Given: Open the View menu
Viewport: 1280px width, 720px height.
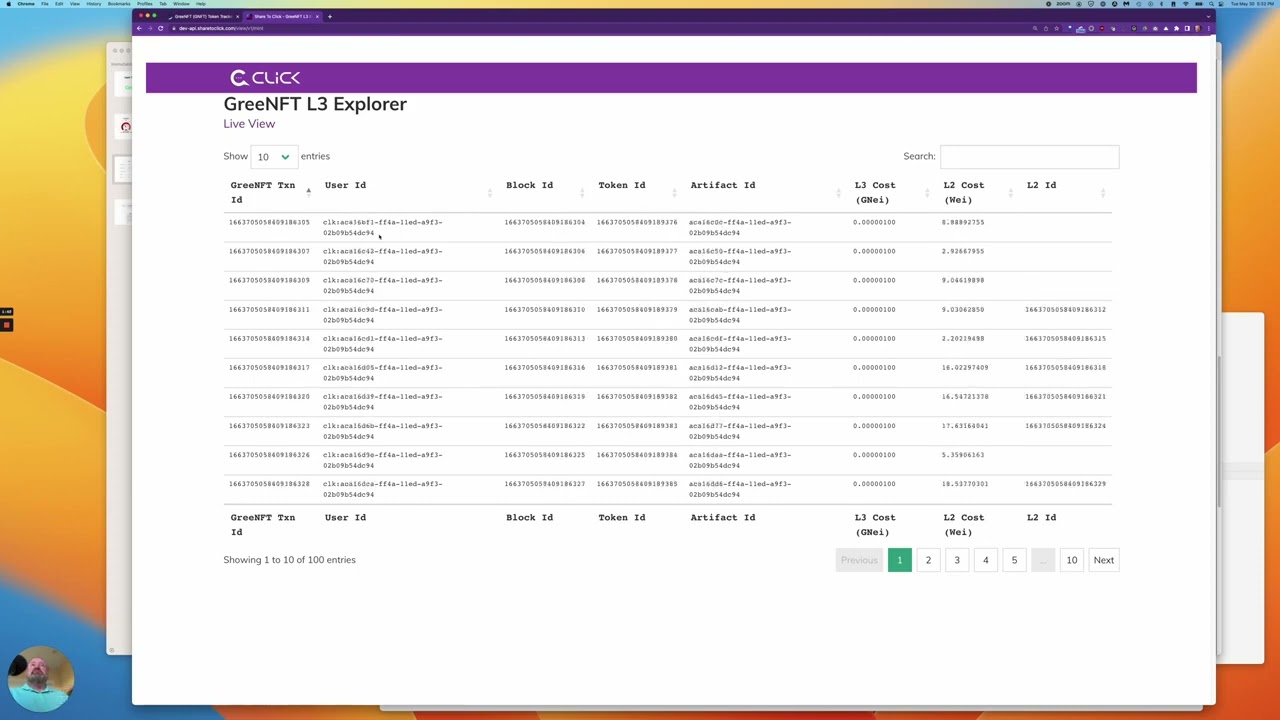Looking at the screenshot, I should pos(75,4).
